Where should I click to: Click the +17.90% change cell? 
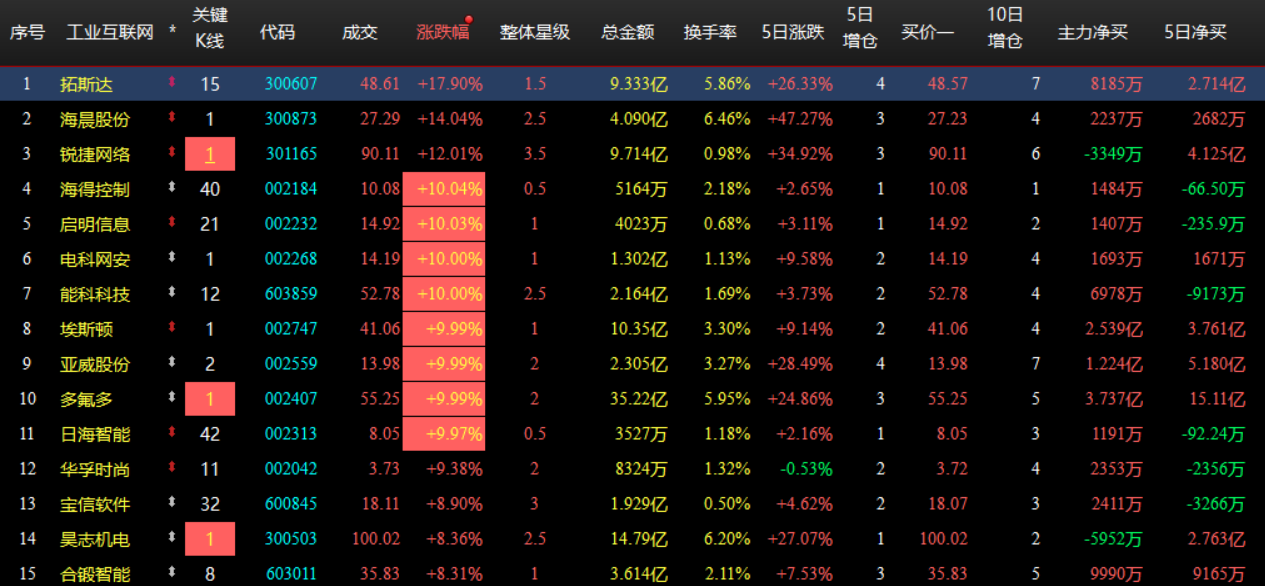point(450,84)
